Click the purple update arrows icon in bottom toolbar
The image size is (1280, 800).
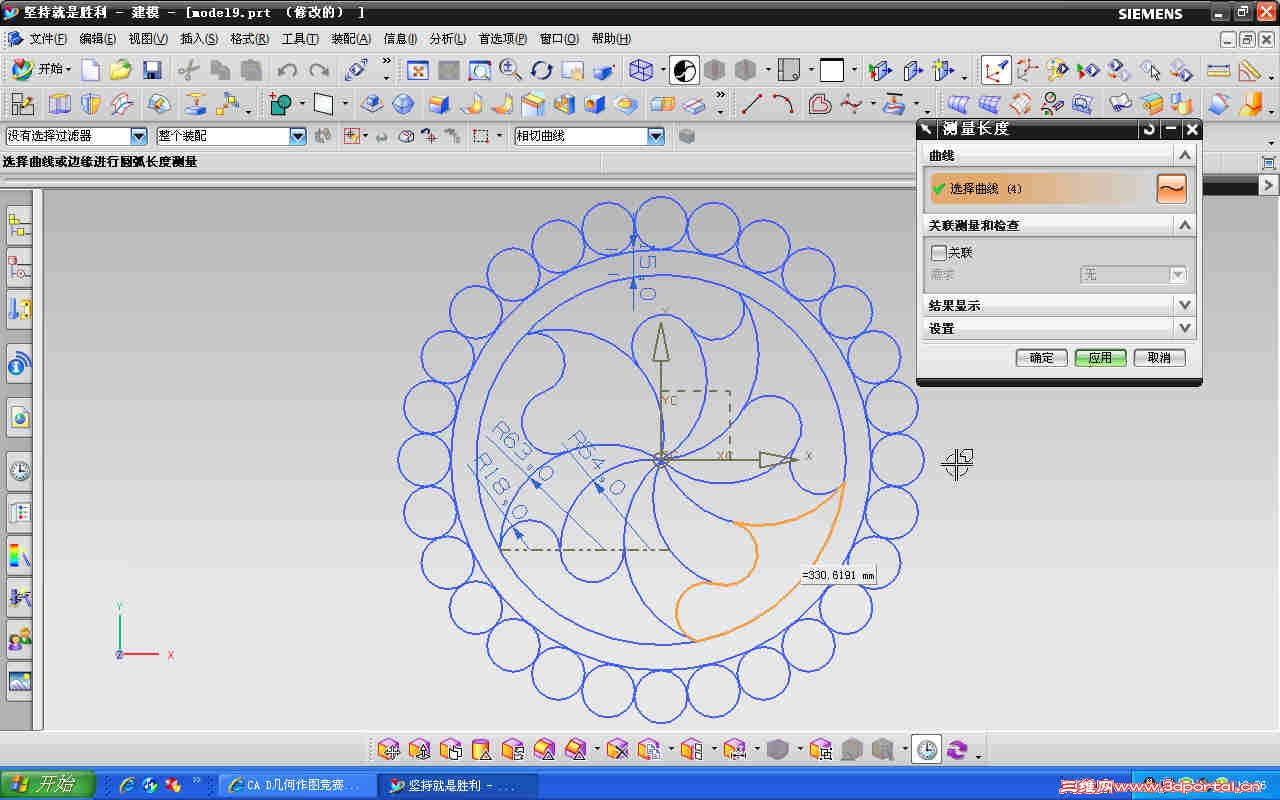(x=958, y=749)
